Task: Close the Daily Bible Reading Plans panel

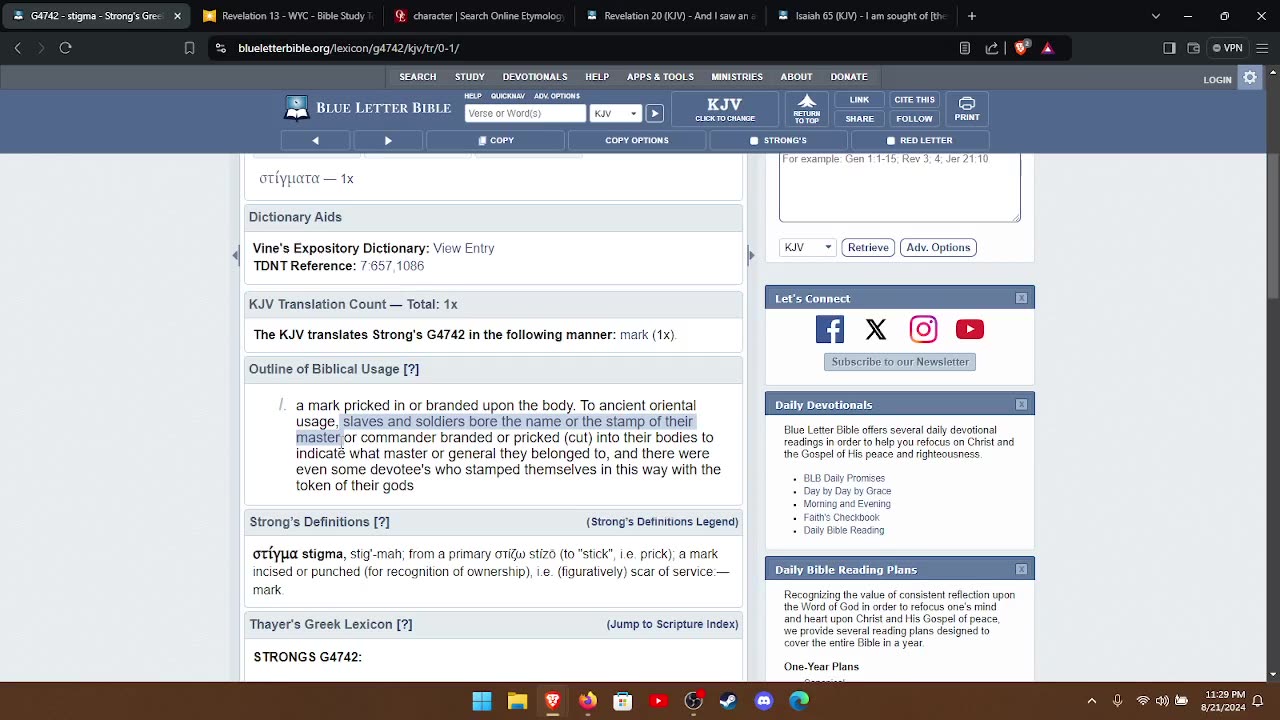Action: [1021, 569]
